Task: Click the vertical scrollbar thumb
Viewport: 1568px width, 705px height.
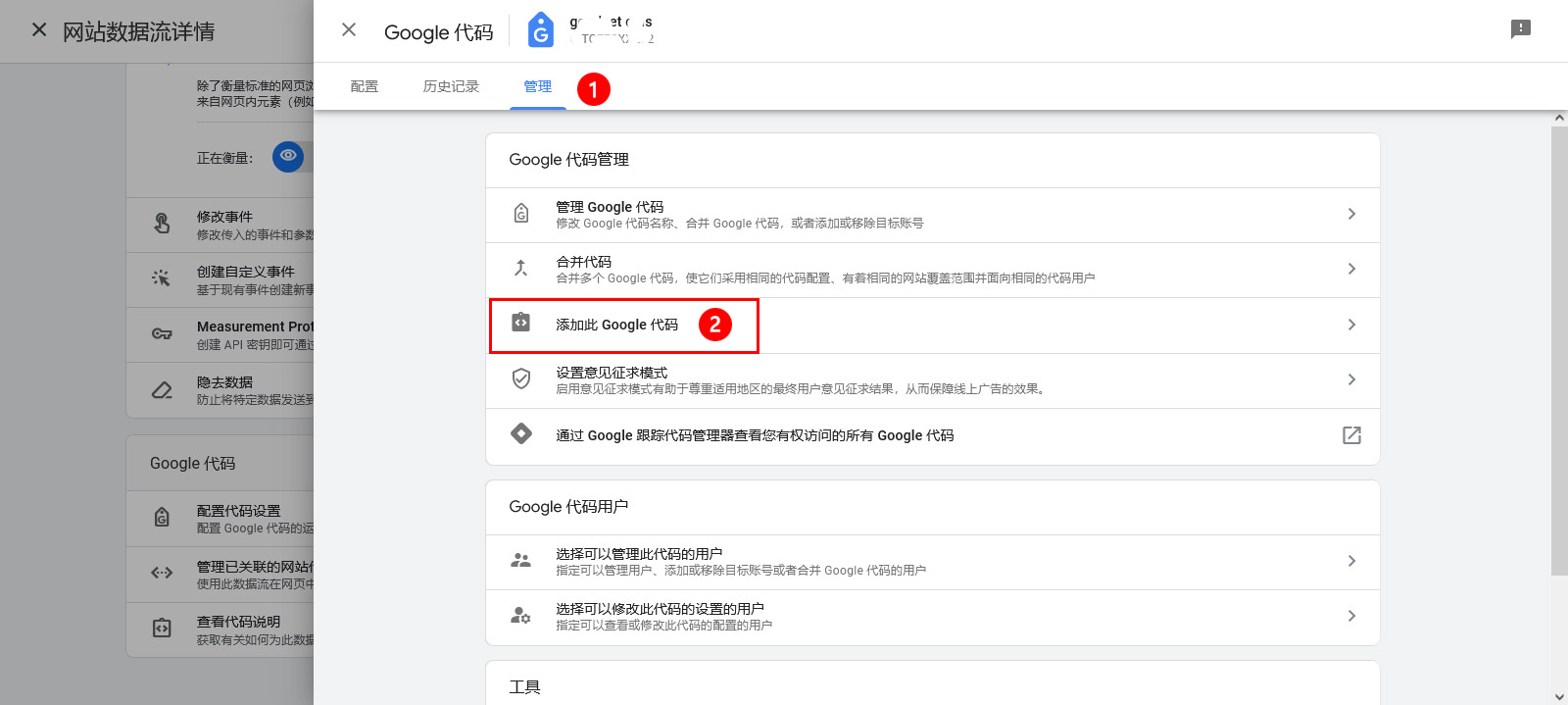Action: [x=1559, y=350]
